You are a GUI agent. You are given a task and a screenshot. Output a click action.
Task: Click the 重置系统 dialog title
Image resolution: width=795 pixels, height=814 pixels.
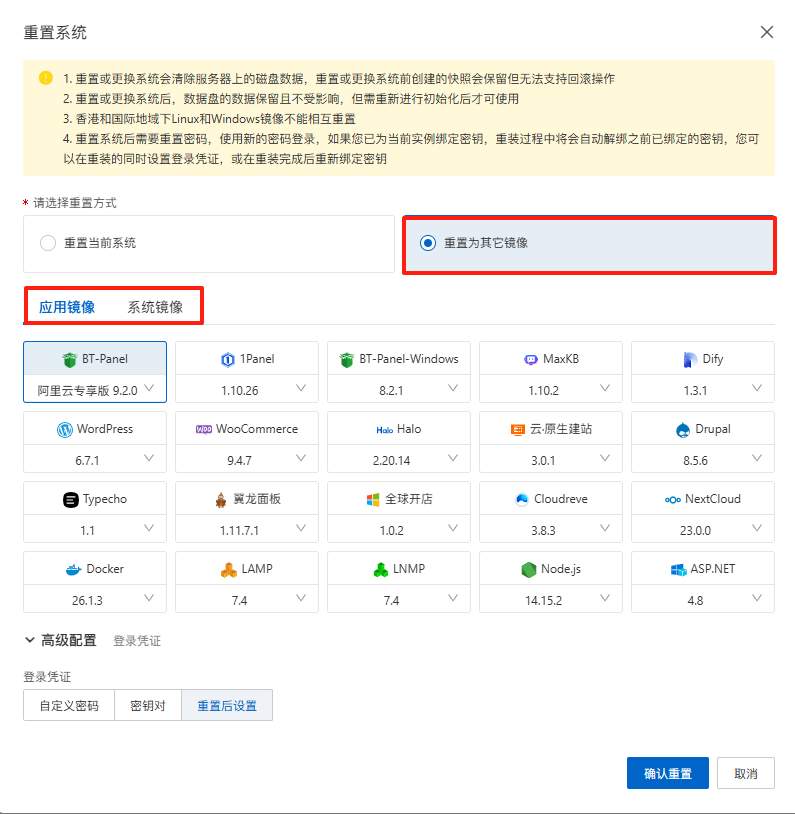coord(55,32)
